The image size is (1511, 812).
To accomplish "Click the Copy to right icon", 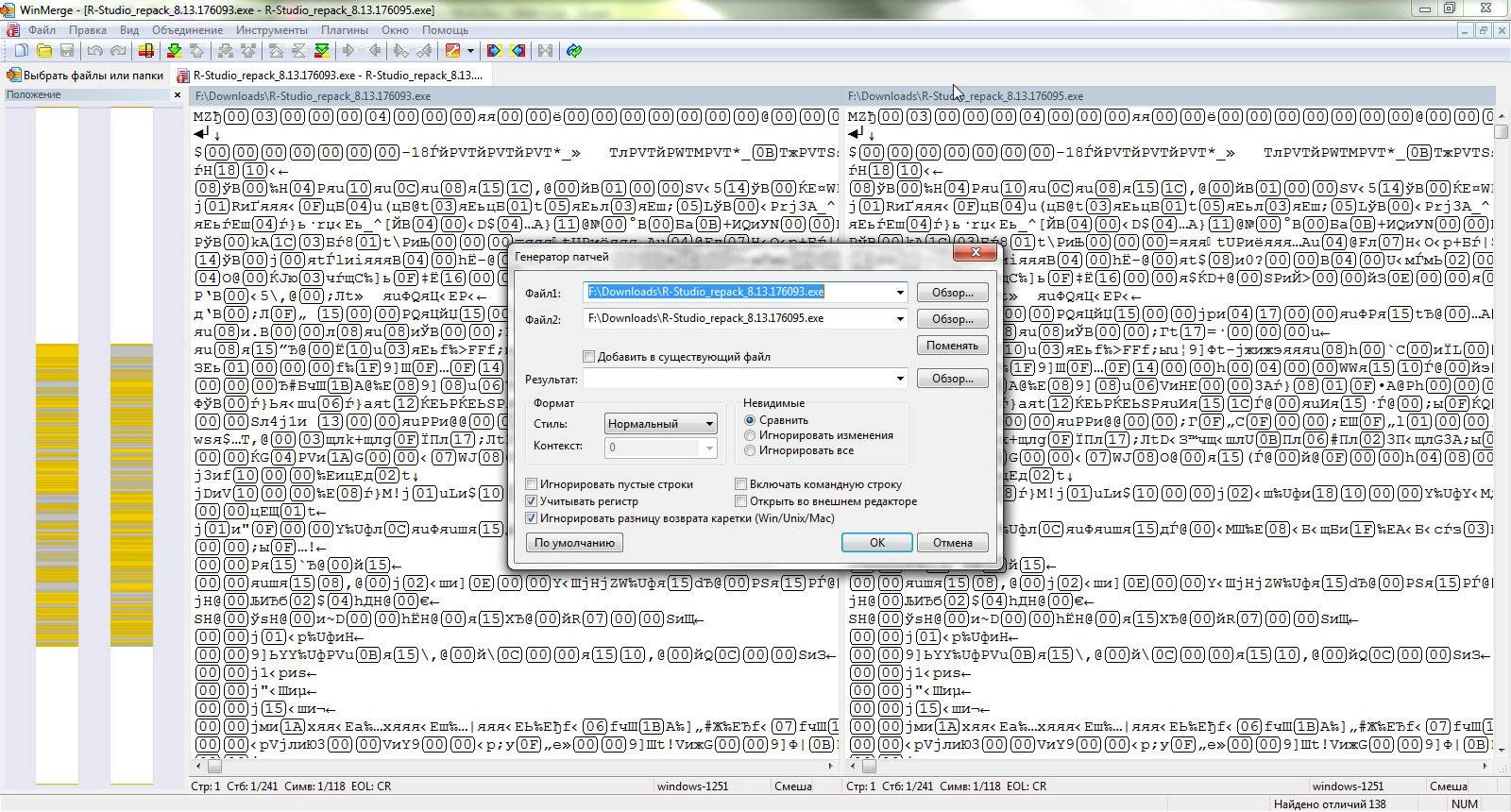I will pyautogui.click(x=349, y=51).
